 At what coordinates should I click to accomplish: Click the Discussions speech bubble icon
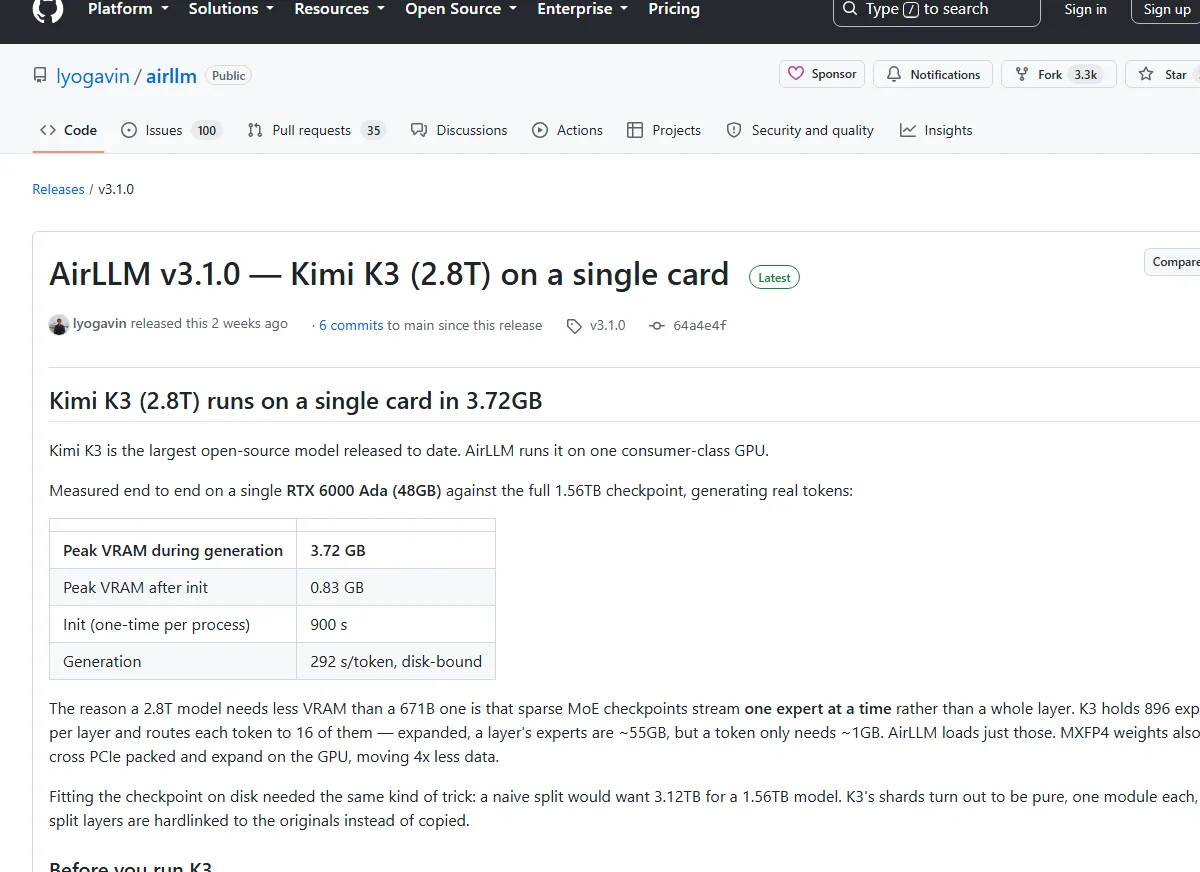coord(419,130)
